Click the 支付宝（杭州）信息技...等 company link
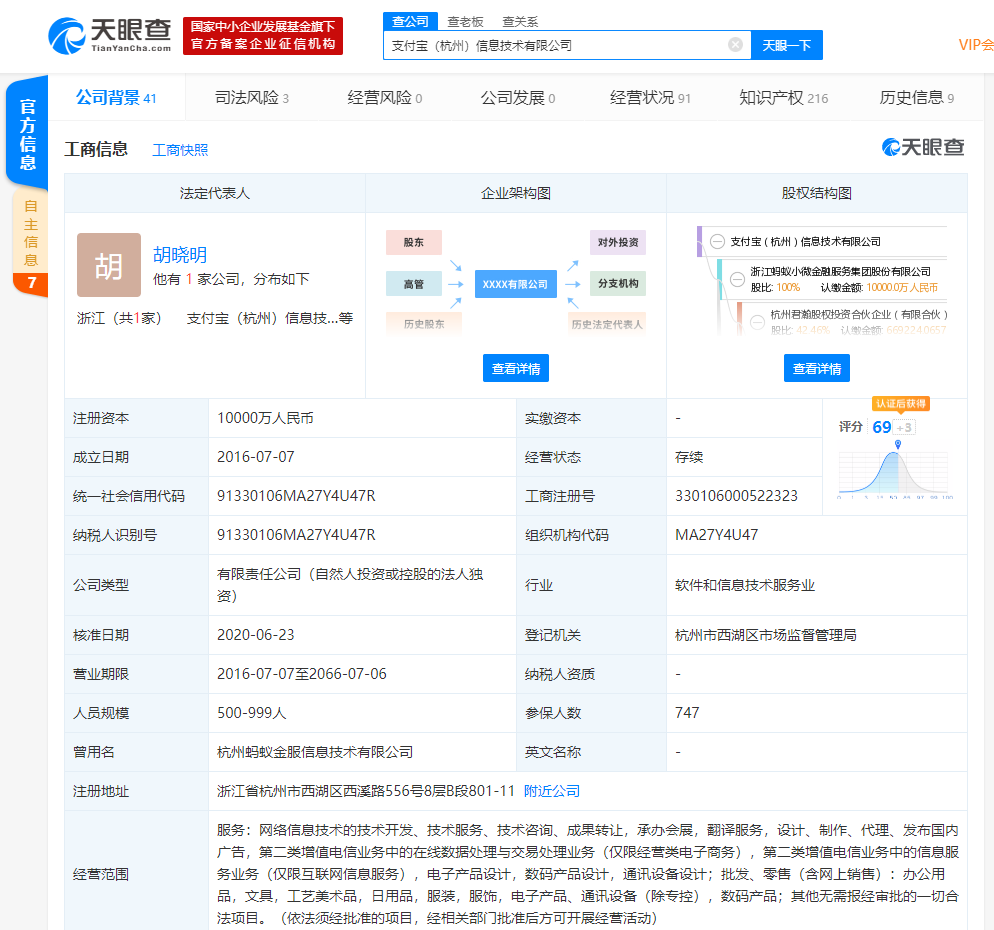Image resolution: width=994 pixels, height=930 pixels. 269,318
